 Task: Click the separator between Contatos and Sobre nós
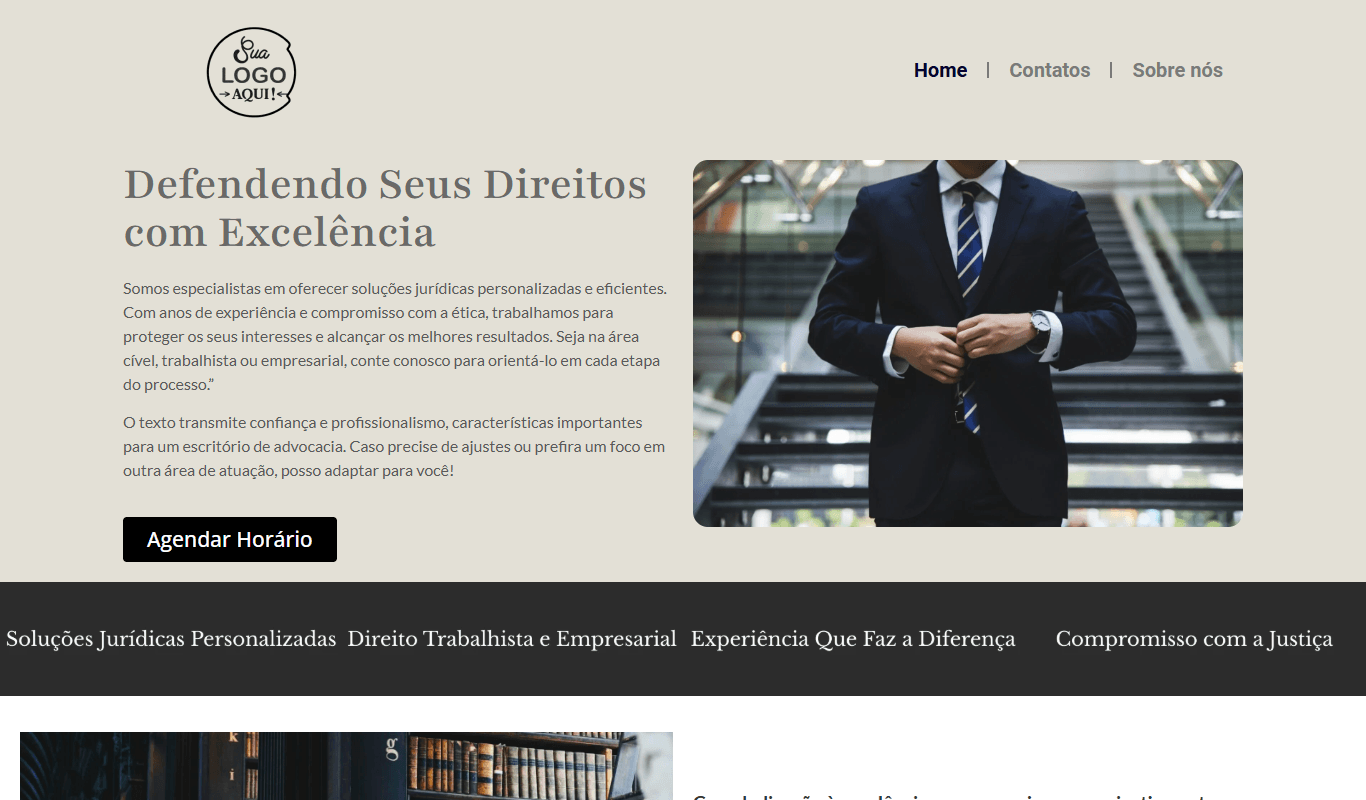click(x=1111, y=70)
